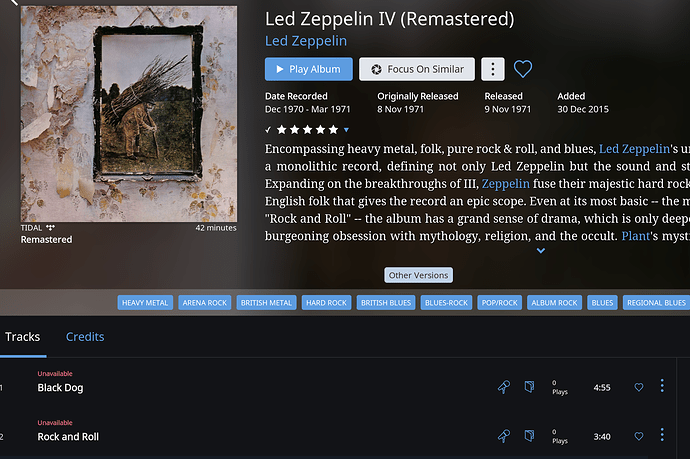Toggle favorite heart on Rock and Roll

pyautogui.click(x=639, y=436)
